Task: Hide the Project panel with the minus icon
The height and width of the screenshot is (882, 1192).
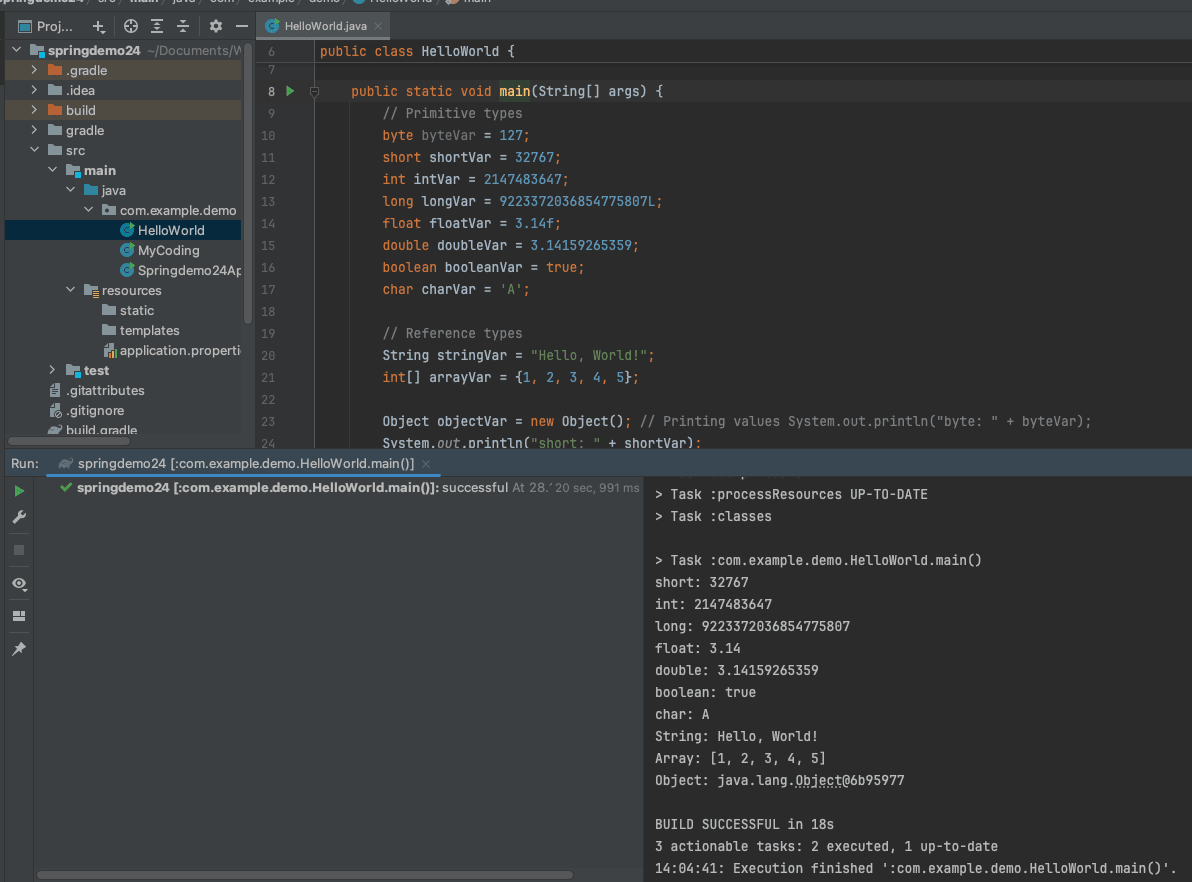Action: (242, 27)
